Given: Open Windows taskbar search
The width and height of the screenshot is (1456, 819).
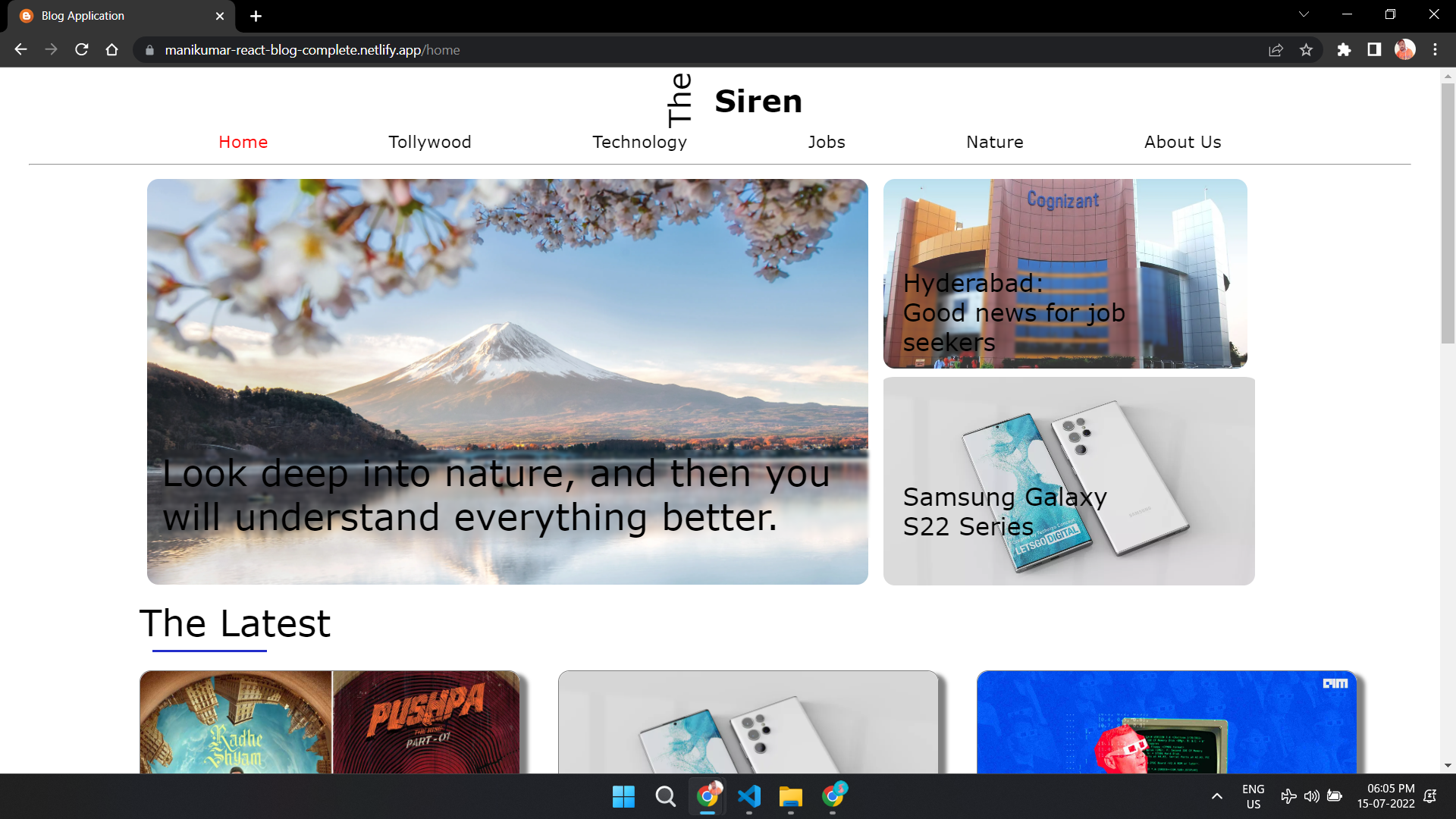Looking at the screenshot, I should pyautogui.click(x=665, y=796).
